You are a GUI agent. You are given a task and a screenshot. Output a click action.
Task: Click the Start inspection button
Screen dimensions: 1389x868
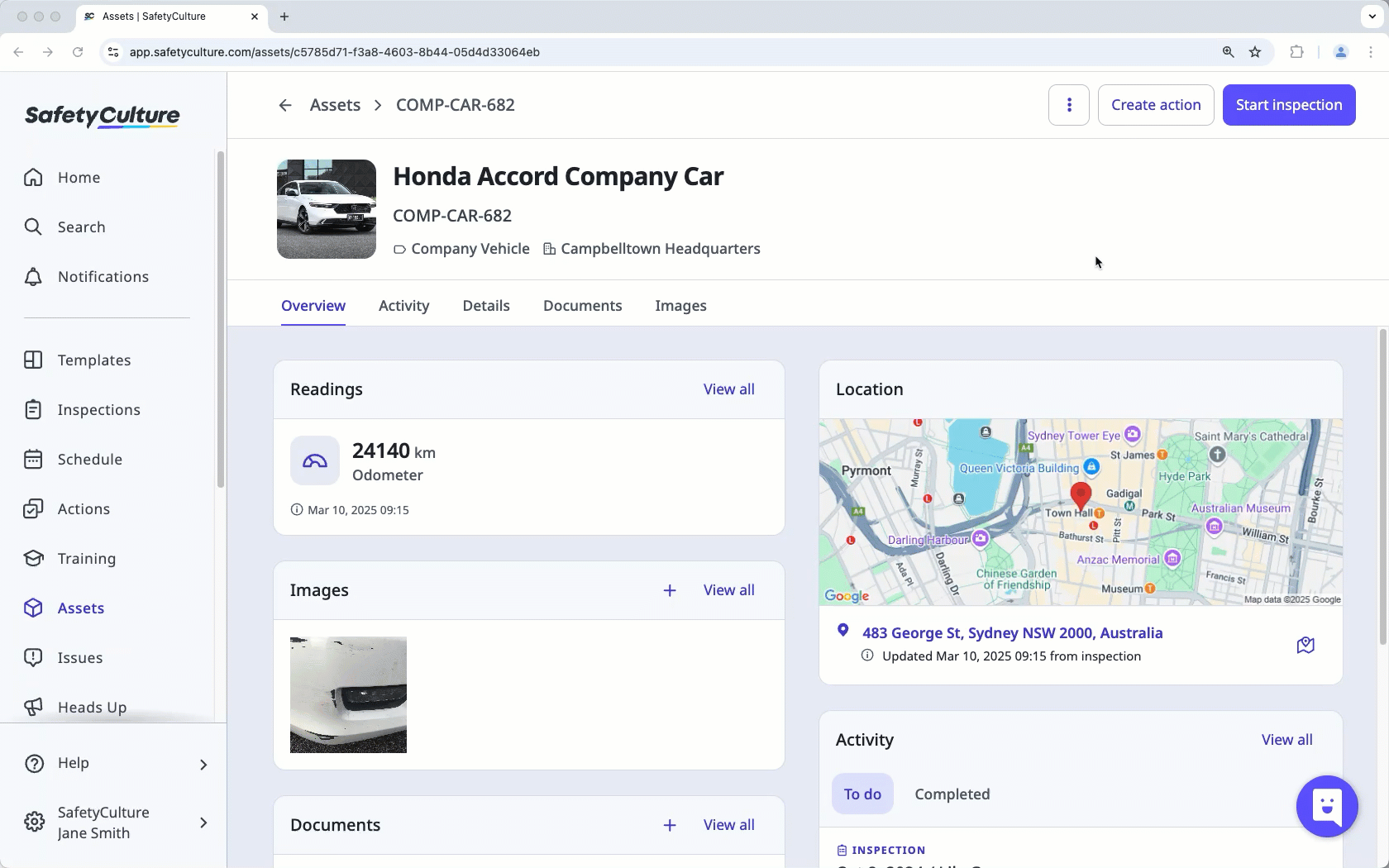pos(1289,105)
